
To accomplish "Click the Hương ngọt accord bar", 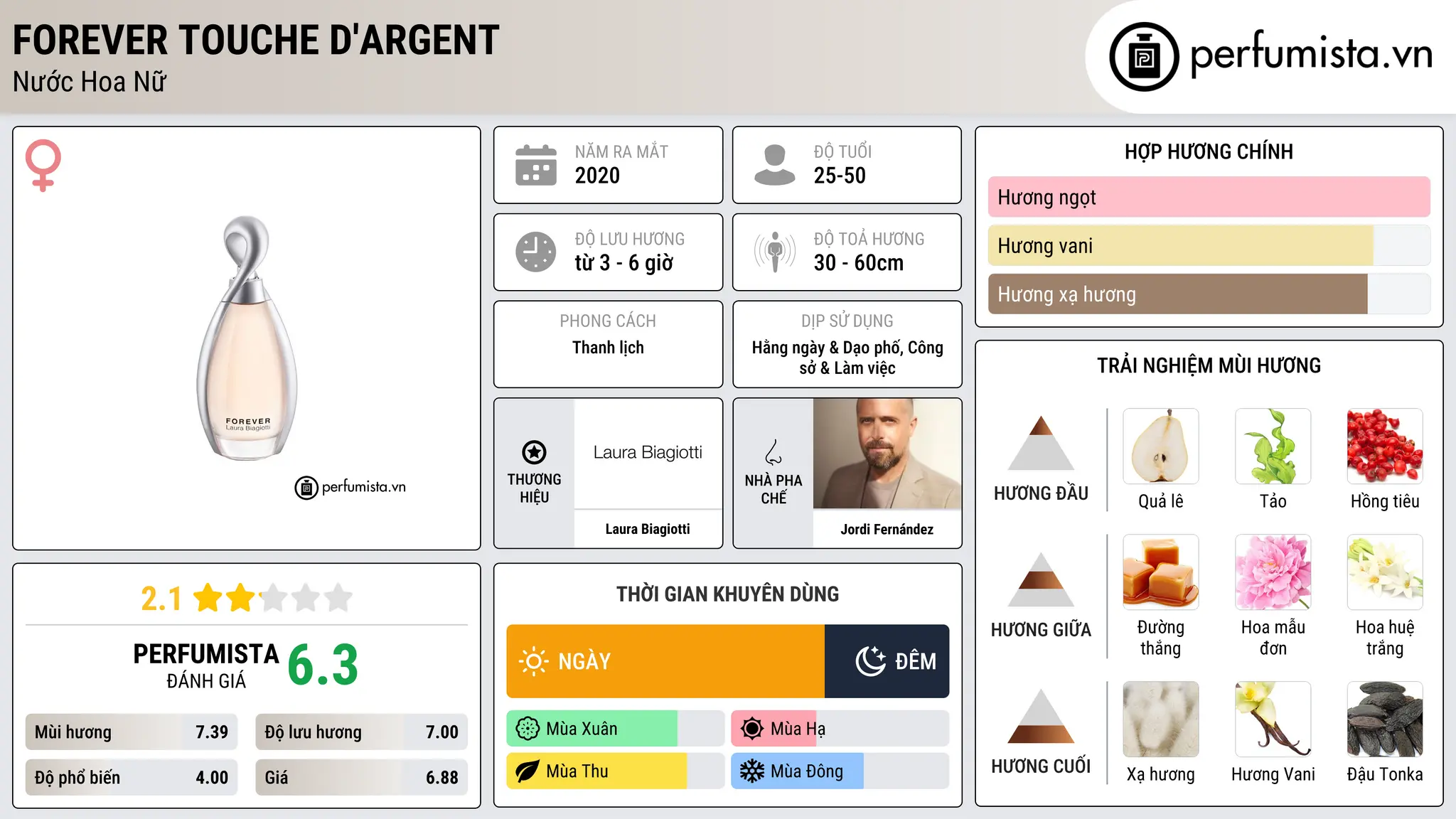I will click(x=1209, y=197).
